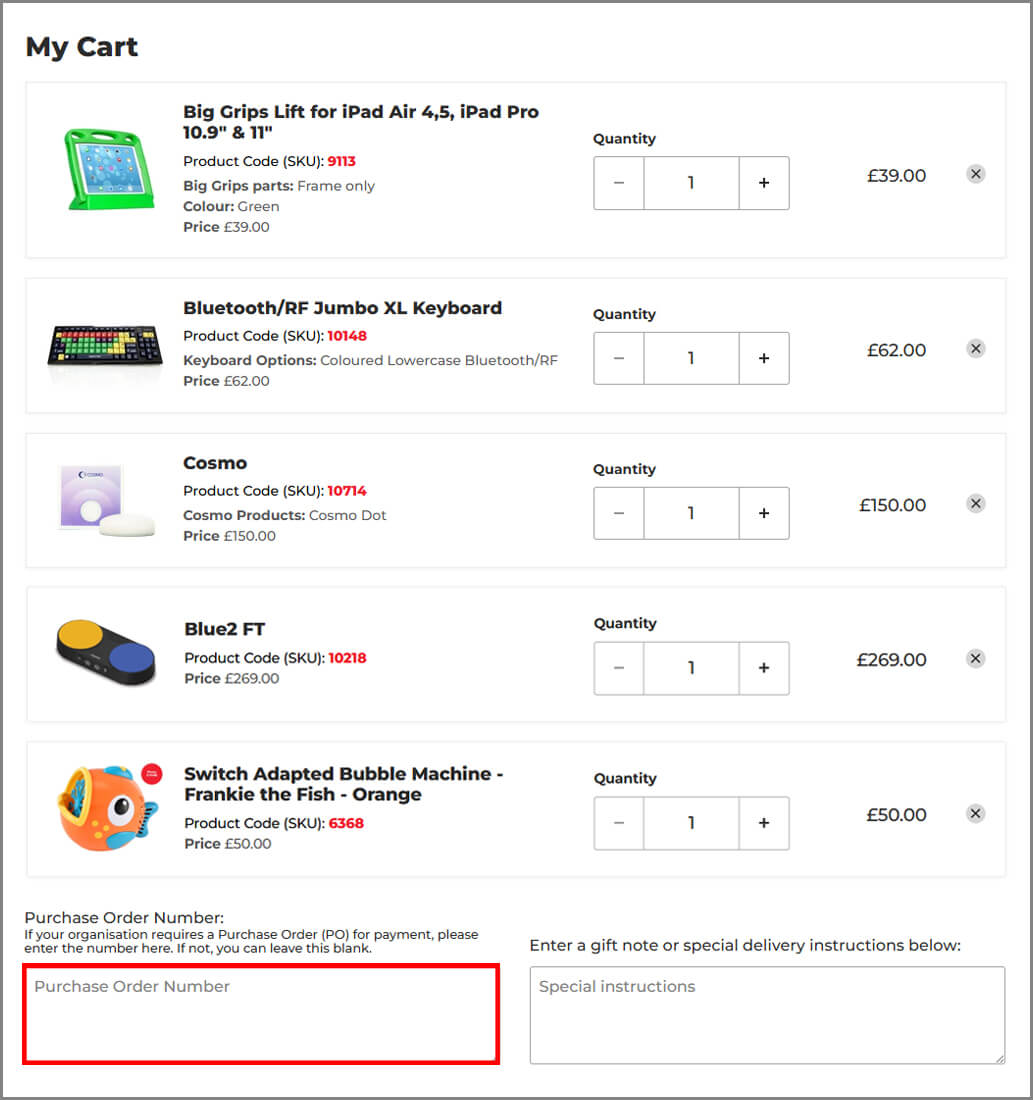
Task: Increase quantity of Jumbo XL Keyboard
Action: pos(764,358)
